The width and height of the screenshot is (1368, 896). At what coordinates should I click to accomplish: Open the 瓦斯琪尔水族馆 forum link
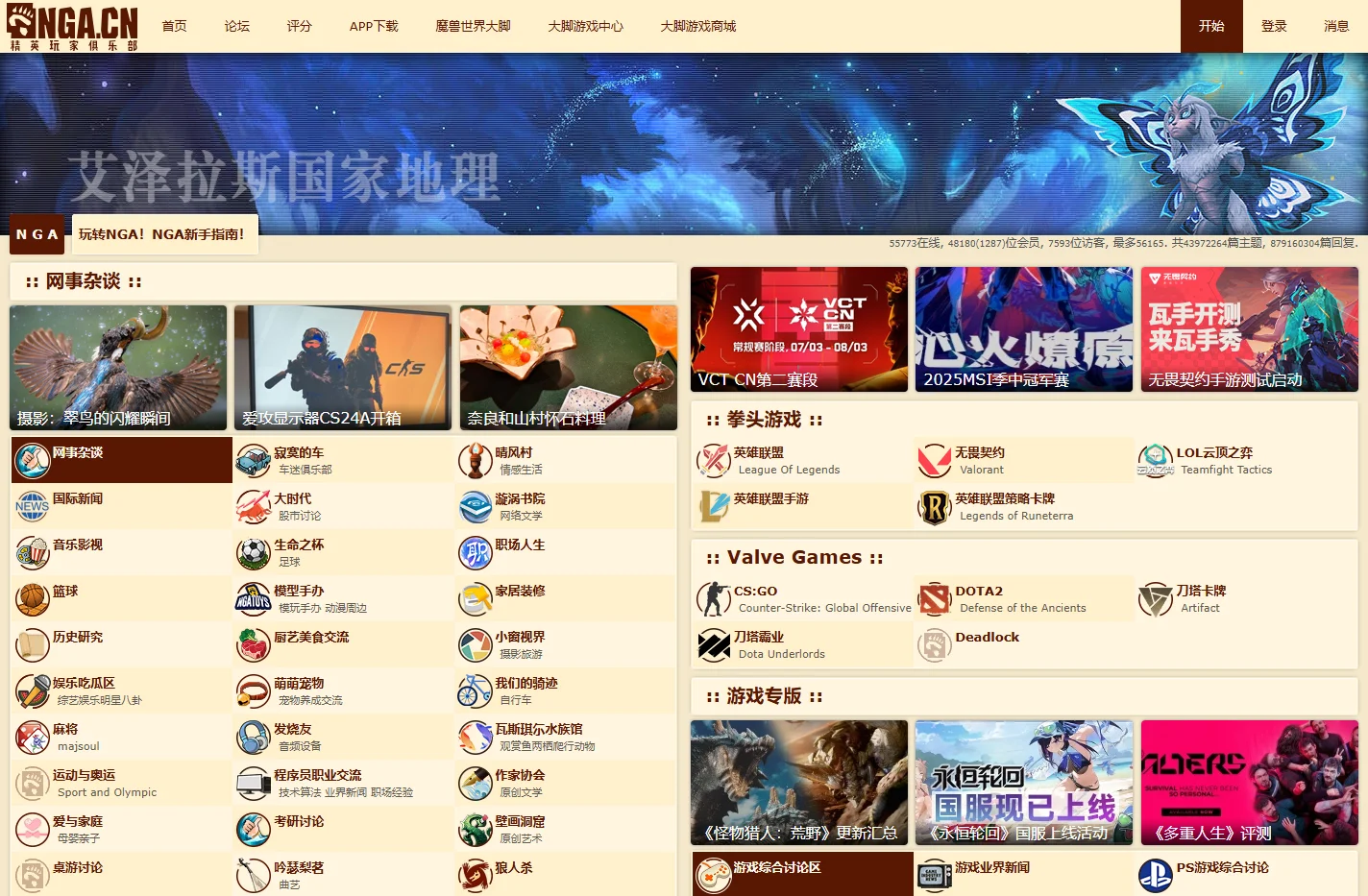[x=539, y=729]
